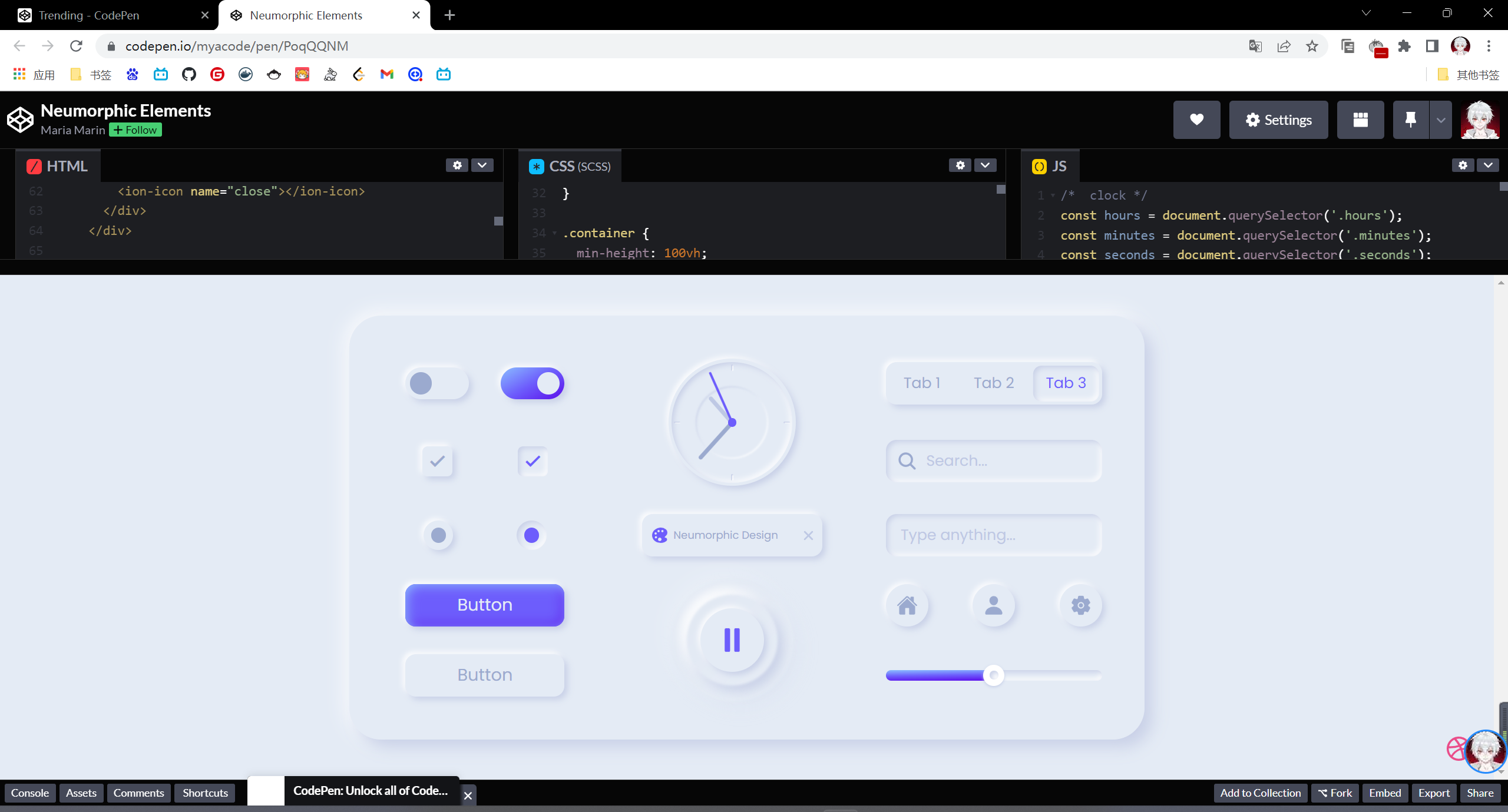Close the Neumorphic Design chip
The width and height of the screenshot is (1508, 812).
pos(808,535)
